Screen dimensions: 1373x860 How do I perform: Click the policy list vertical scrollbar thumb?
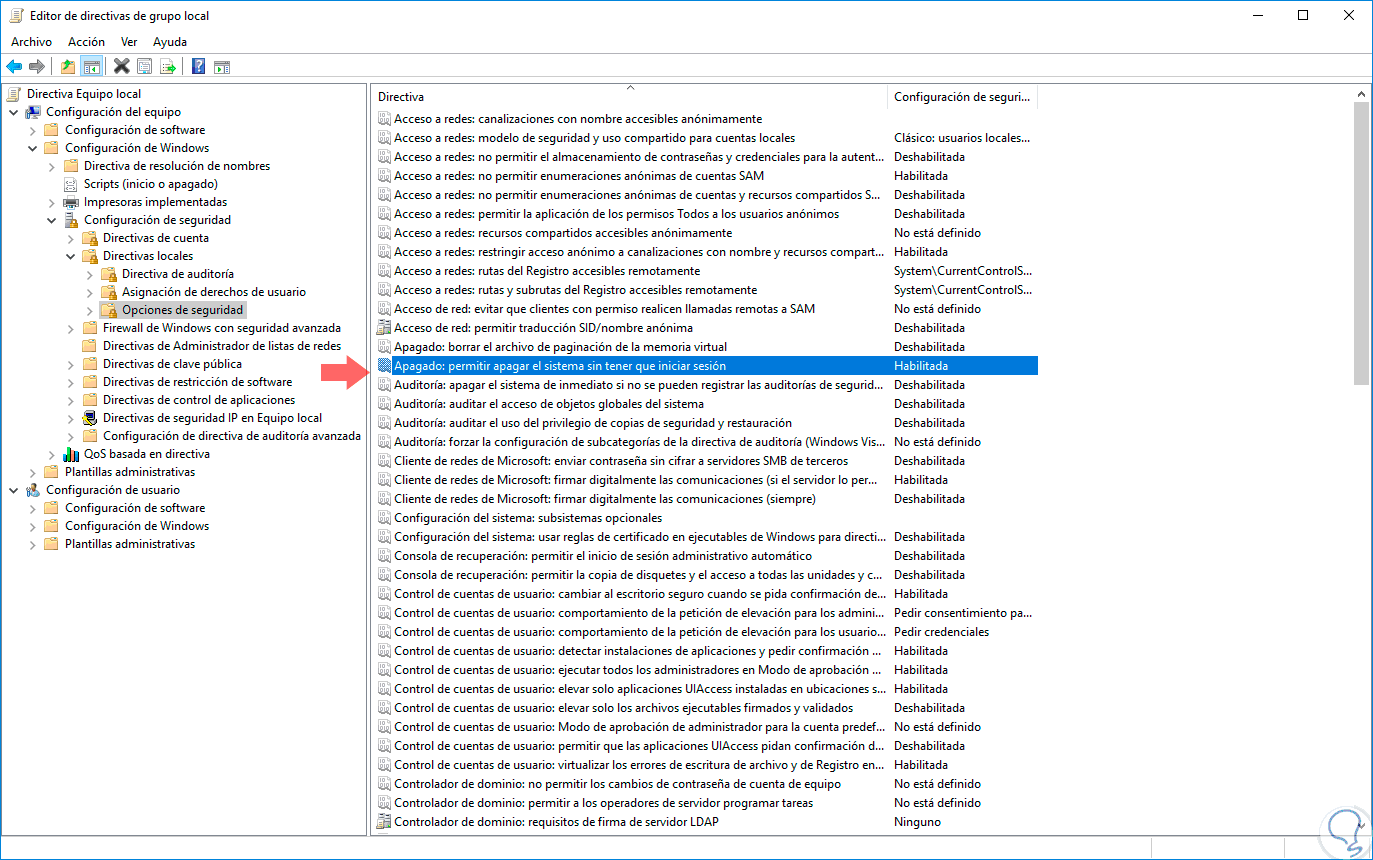tap(1362, 242)
